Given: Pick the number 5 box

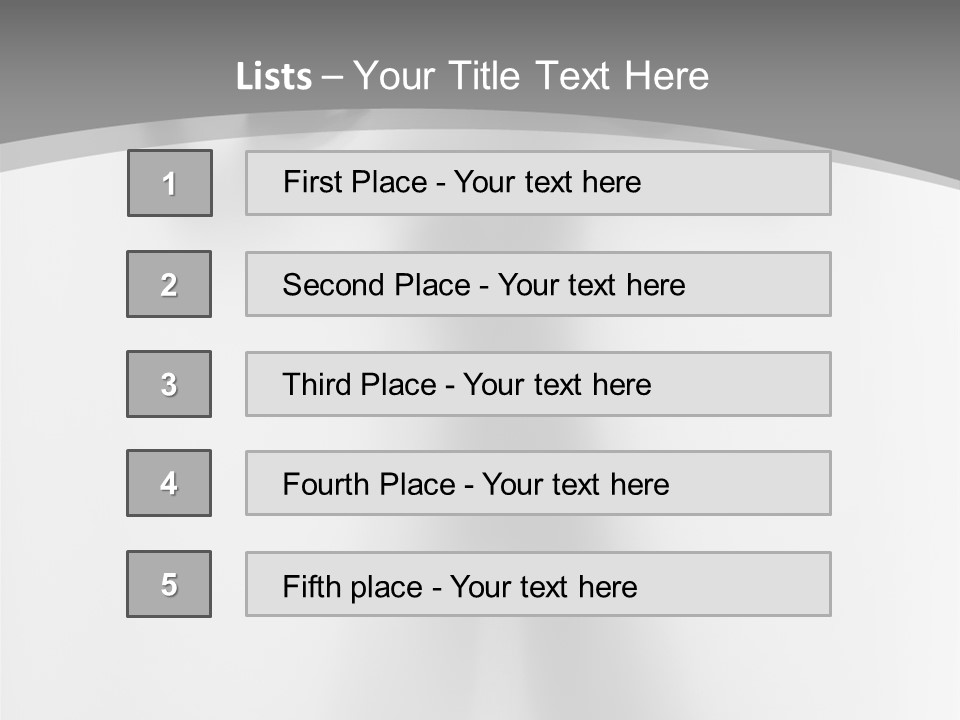Looking at the screenshot, I should [169, 584].
